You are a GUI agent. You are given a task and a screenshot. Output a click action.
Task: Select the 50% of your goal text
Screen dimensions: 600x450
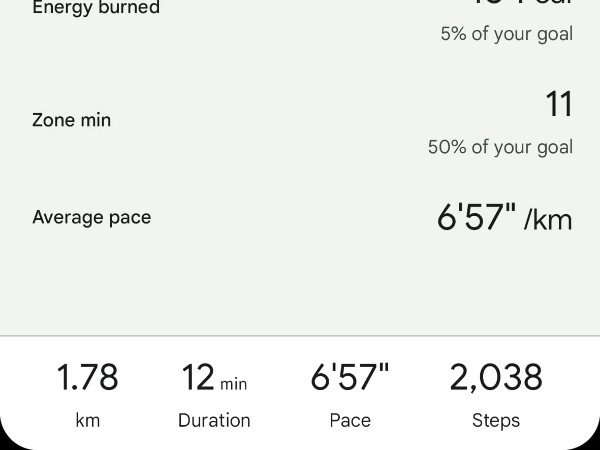[500, 147]
